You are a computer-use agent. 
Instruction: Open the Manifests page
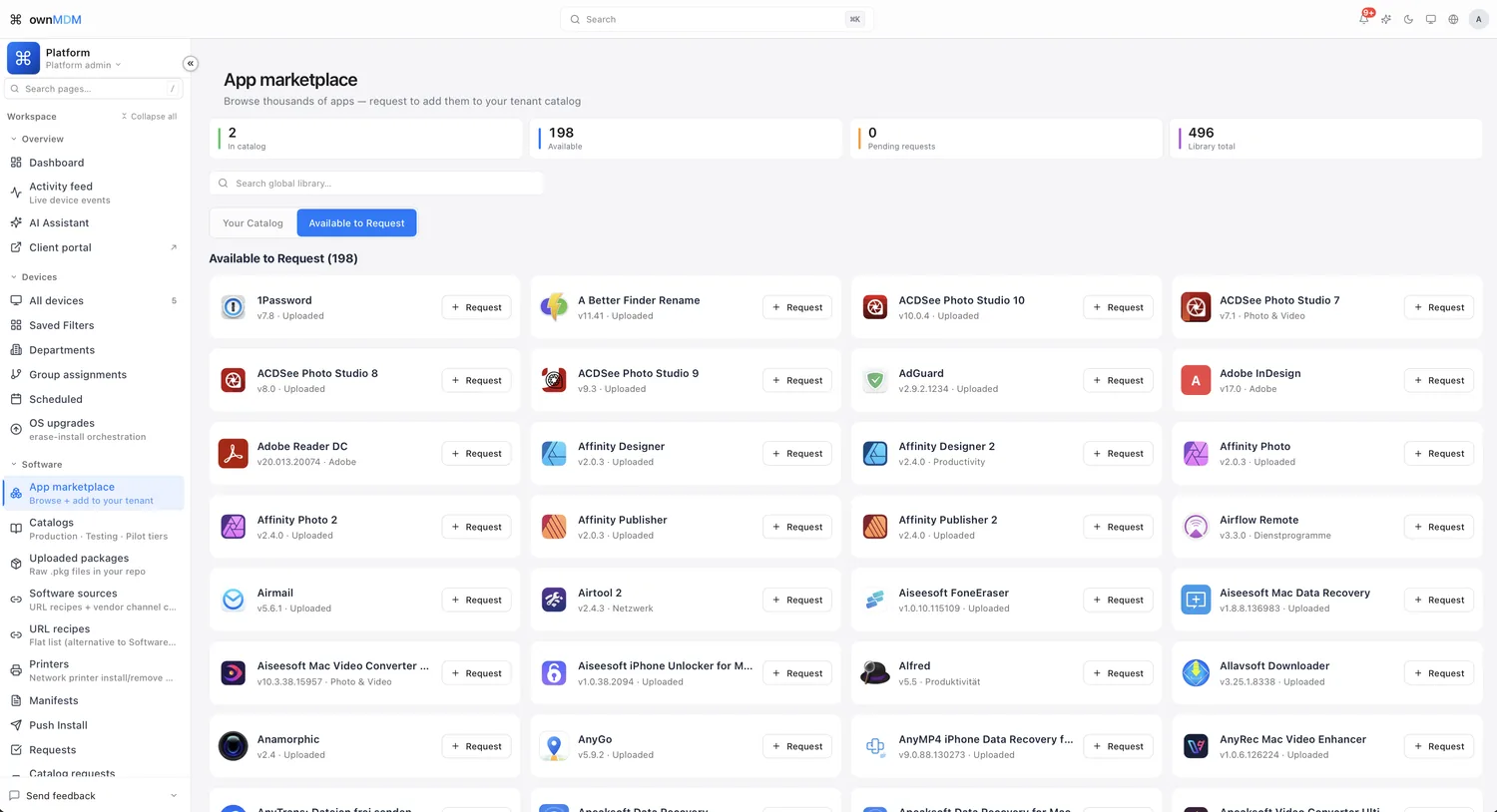[x=94, y=700]
